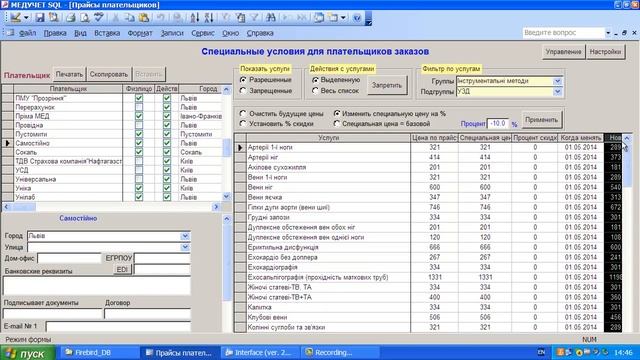
Task: Select the Разрешенные radio button
Action: (243, 80)
